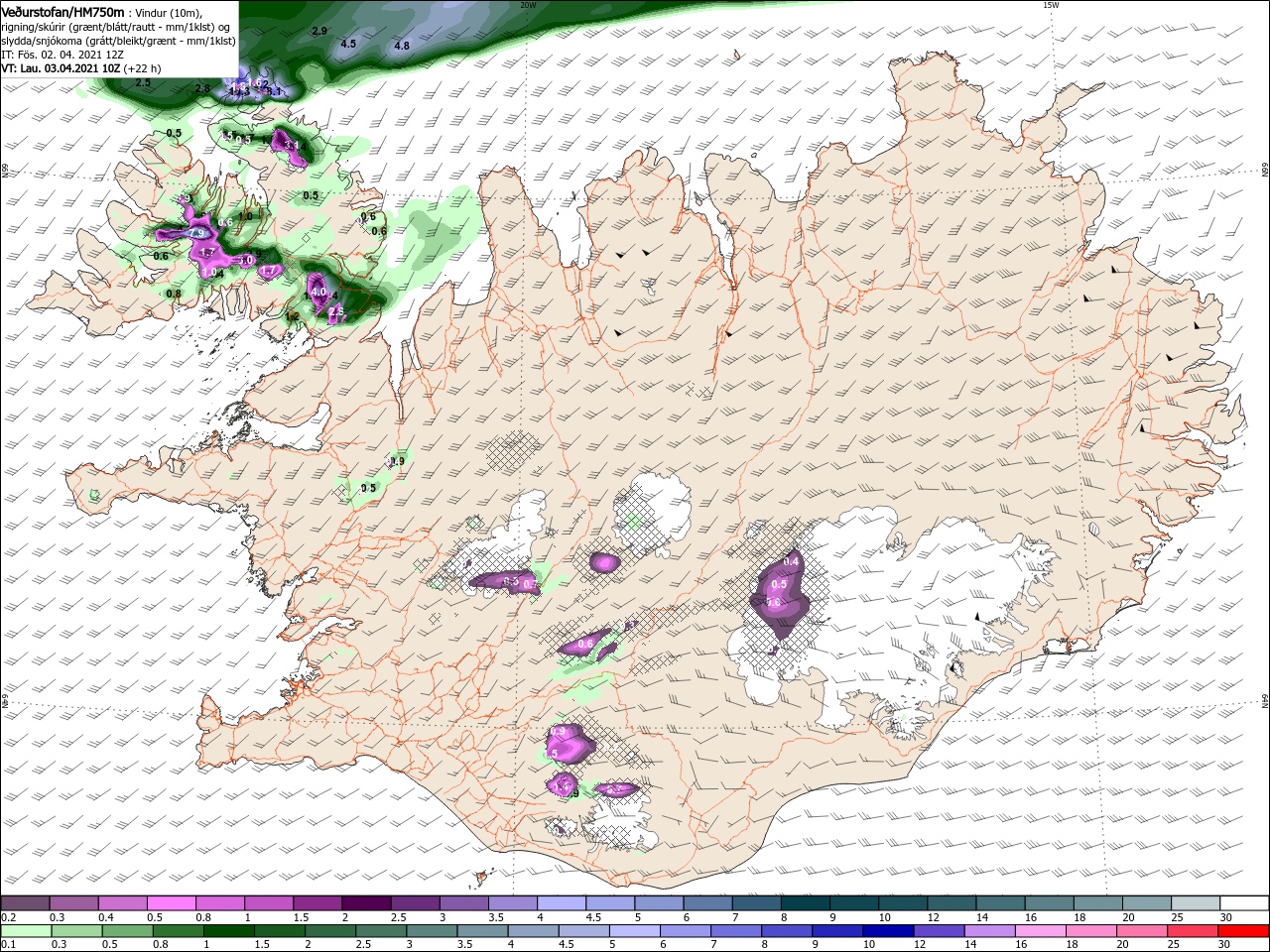
Task: Pick the light lavender 4–4.5 snow scale swatch
Action: [x=562, y=903]
